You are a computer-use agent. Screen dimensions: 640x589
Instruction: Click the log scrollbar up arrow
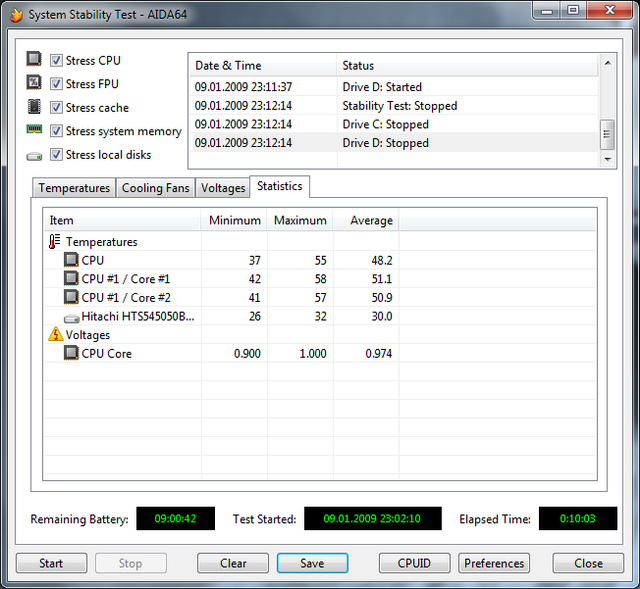click(608, 63)
